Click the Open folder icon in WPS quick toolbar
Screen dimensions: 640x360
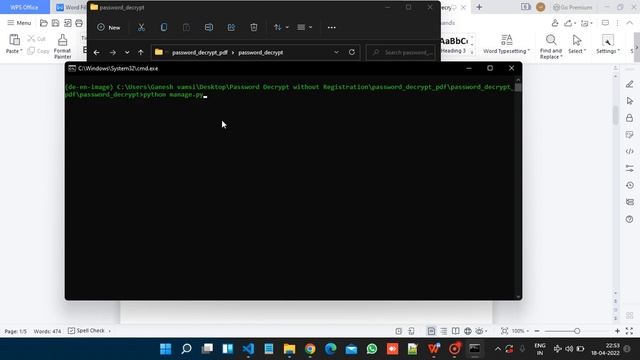(x=44, y=23)
